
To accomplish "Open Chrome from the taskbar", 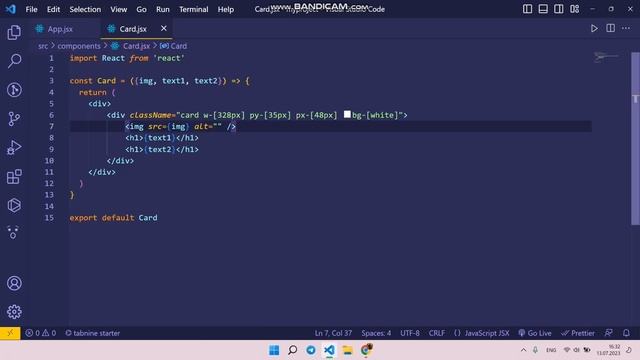I will (366, 350).
